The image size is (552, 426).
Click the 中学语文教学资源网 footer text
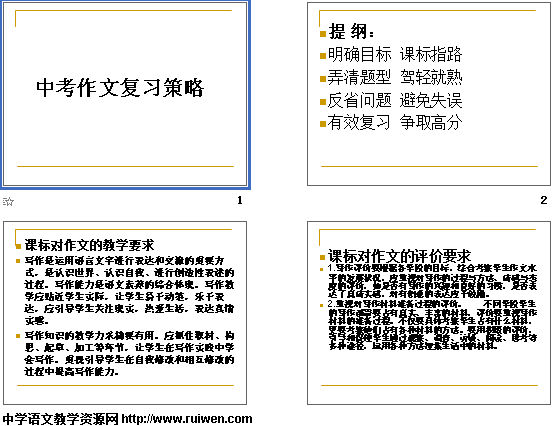(x=61, y=419)
